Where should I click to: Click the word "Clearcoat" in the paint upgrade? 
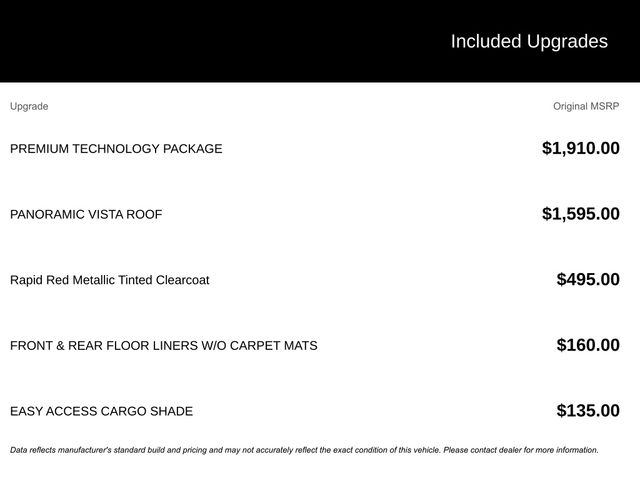181,280
